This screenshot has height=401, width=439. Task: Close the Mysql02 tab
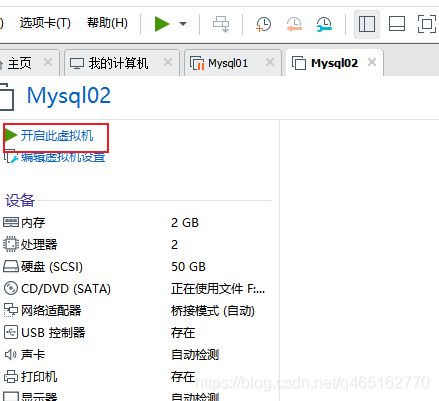click(x=372, y=62)
